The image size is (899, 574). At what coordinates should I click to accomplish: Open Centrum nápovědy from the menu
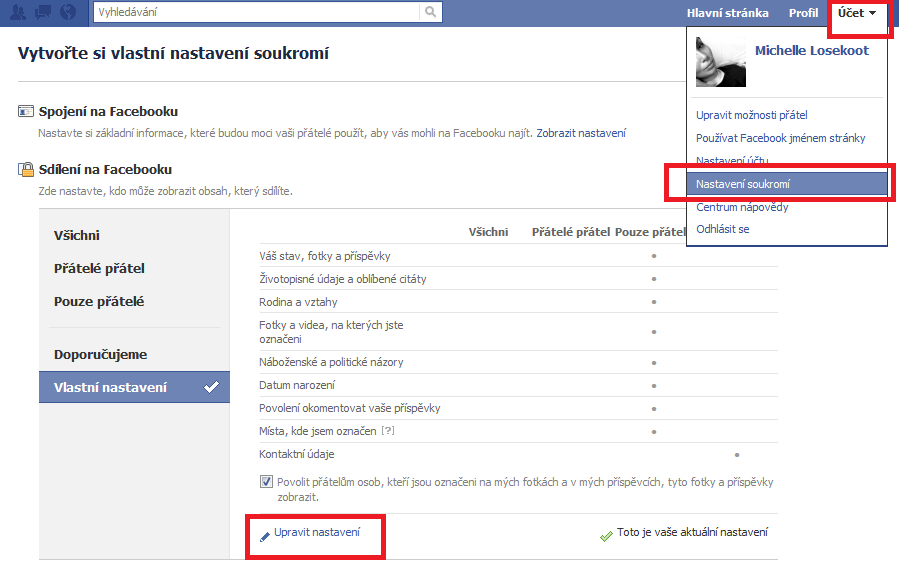pyautogui.click(x=742, y=207)
